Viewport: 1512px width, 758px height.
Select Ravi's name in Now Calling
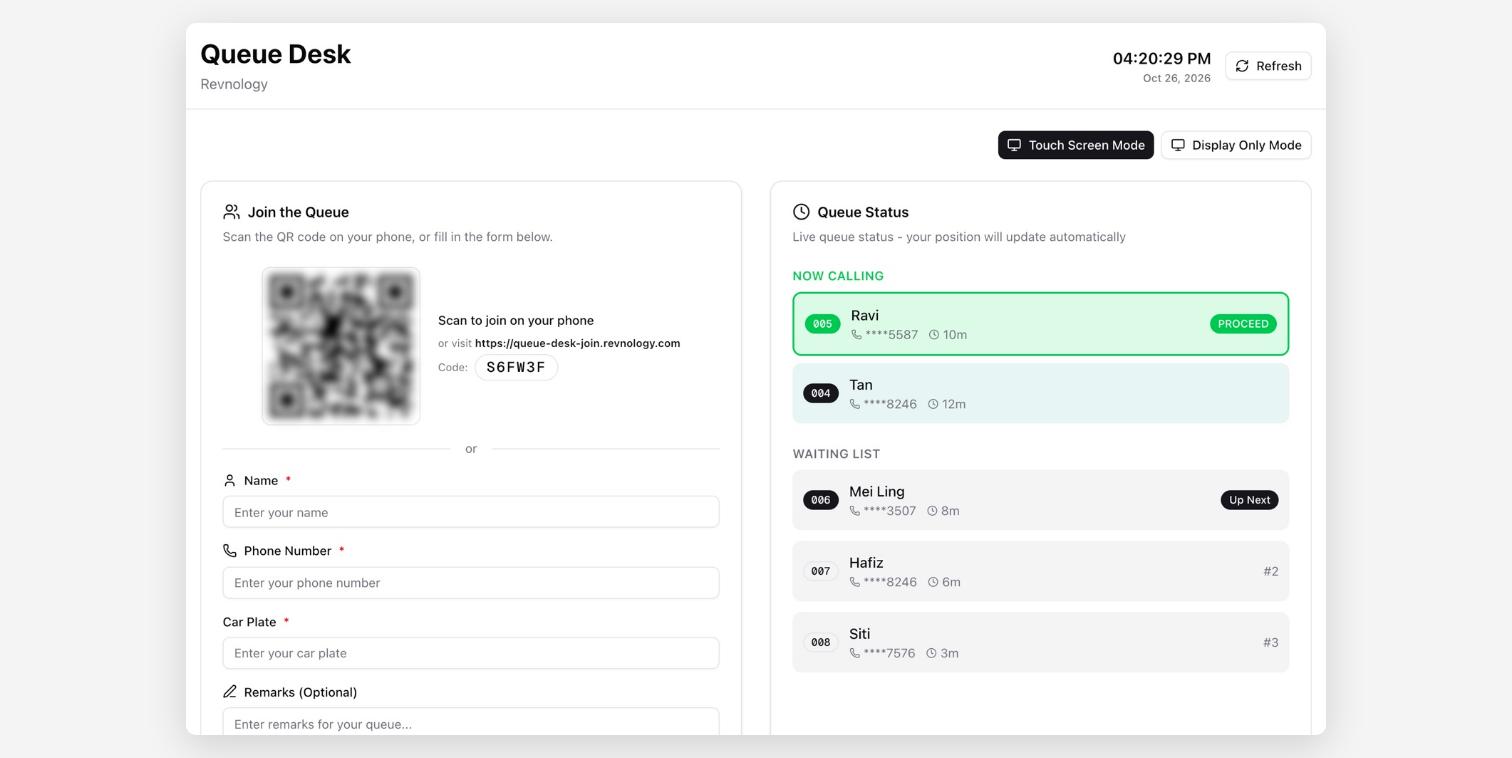coord(865,315)
